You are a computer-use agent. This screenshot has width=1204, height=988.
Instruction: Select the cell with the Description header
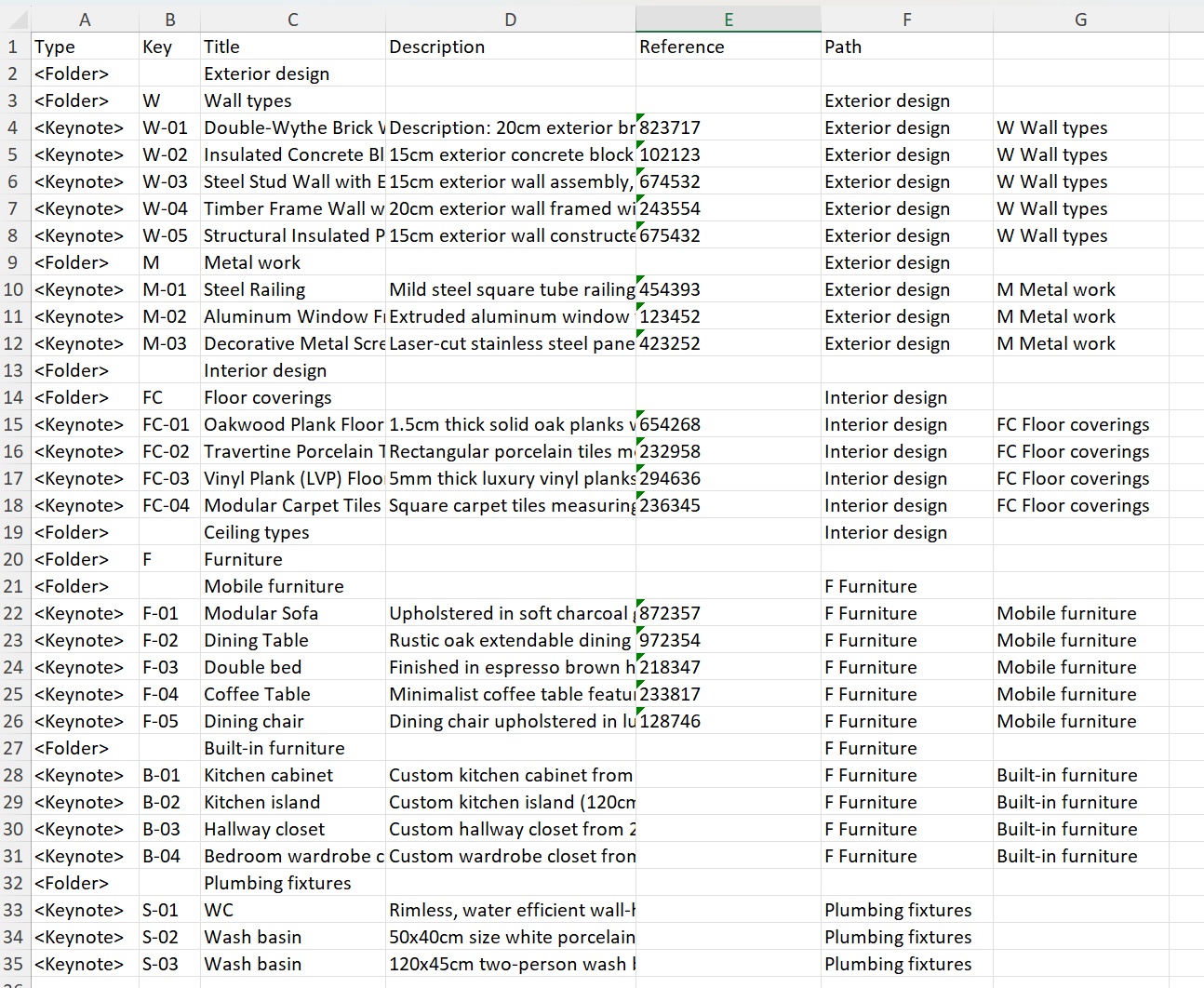coord(510,47)
